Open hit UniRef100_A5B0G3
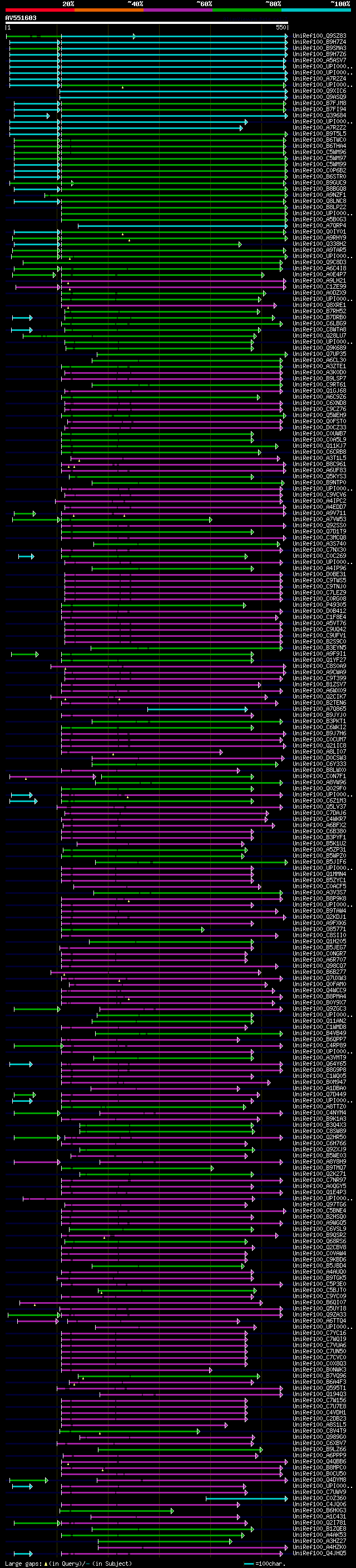 point(319,220)
